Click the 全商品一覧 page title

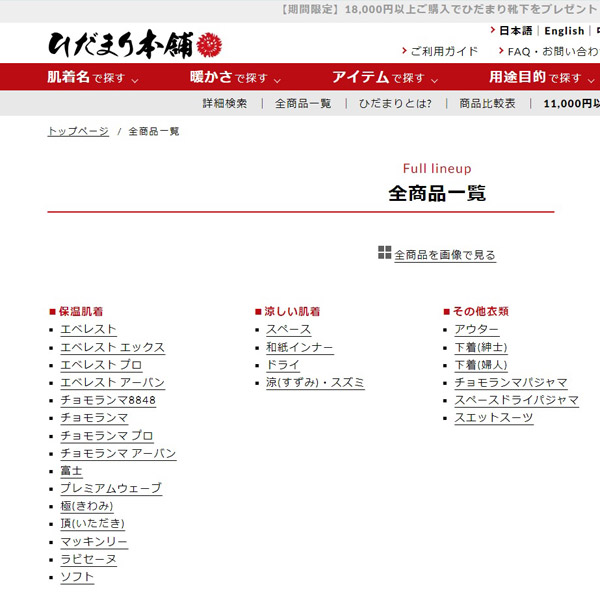coord(437,193)
